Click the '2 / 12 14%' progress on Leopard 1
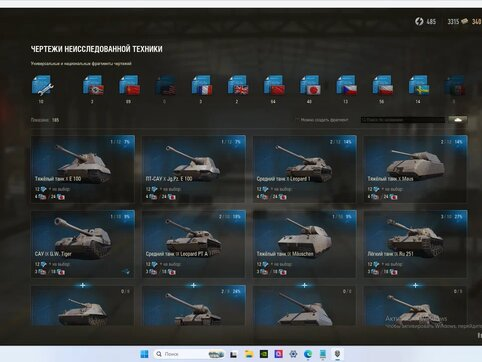482x362 pixels. click(x=341, y=142)
